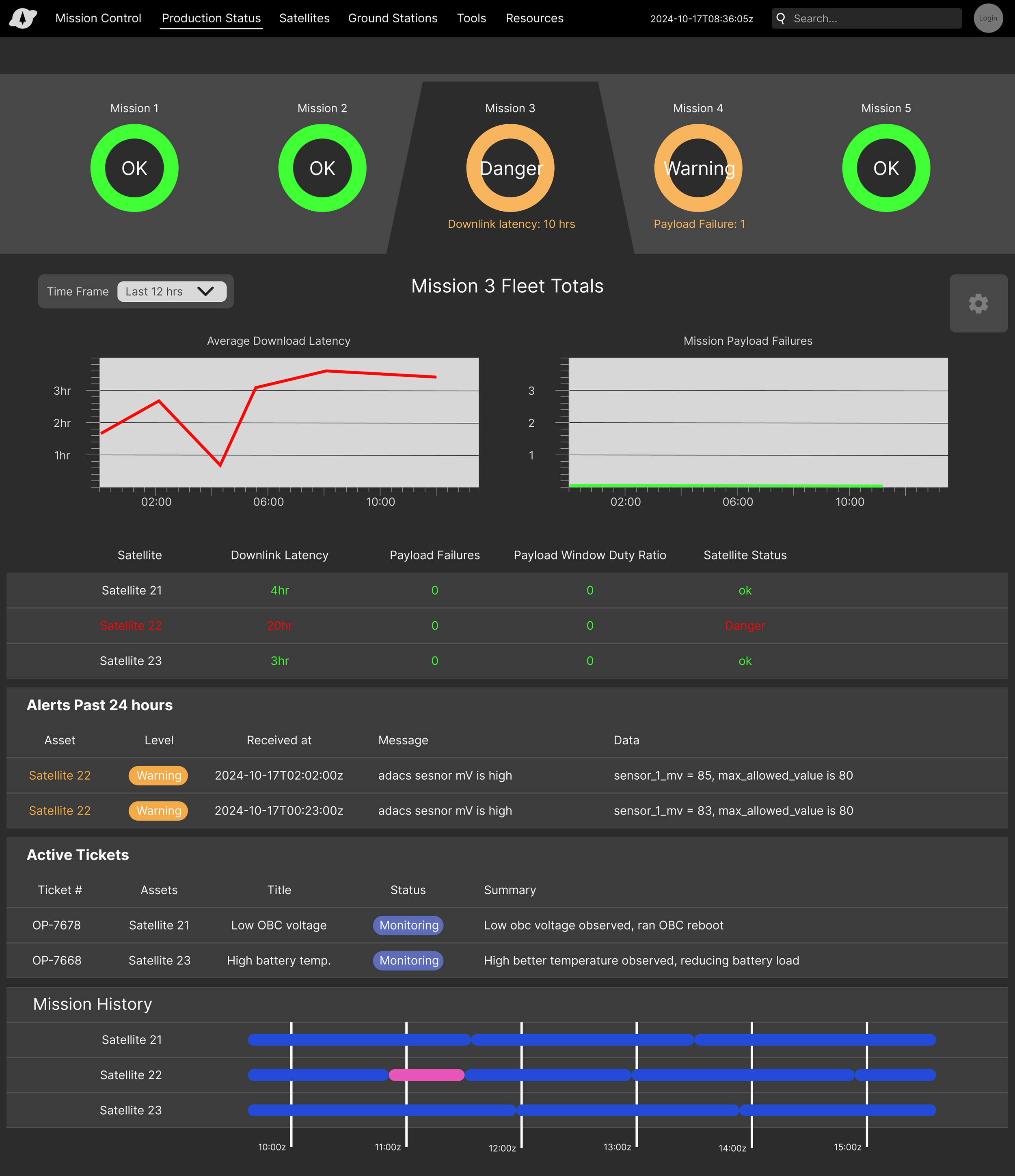
Task: Switch to the Mission Control tab
Action: [97, 18]
